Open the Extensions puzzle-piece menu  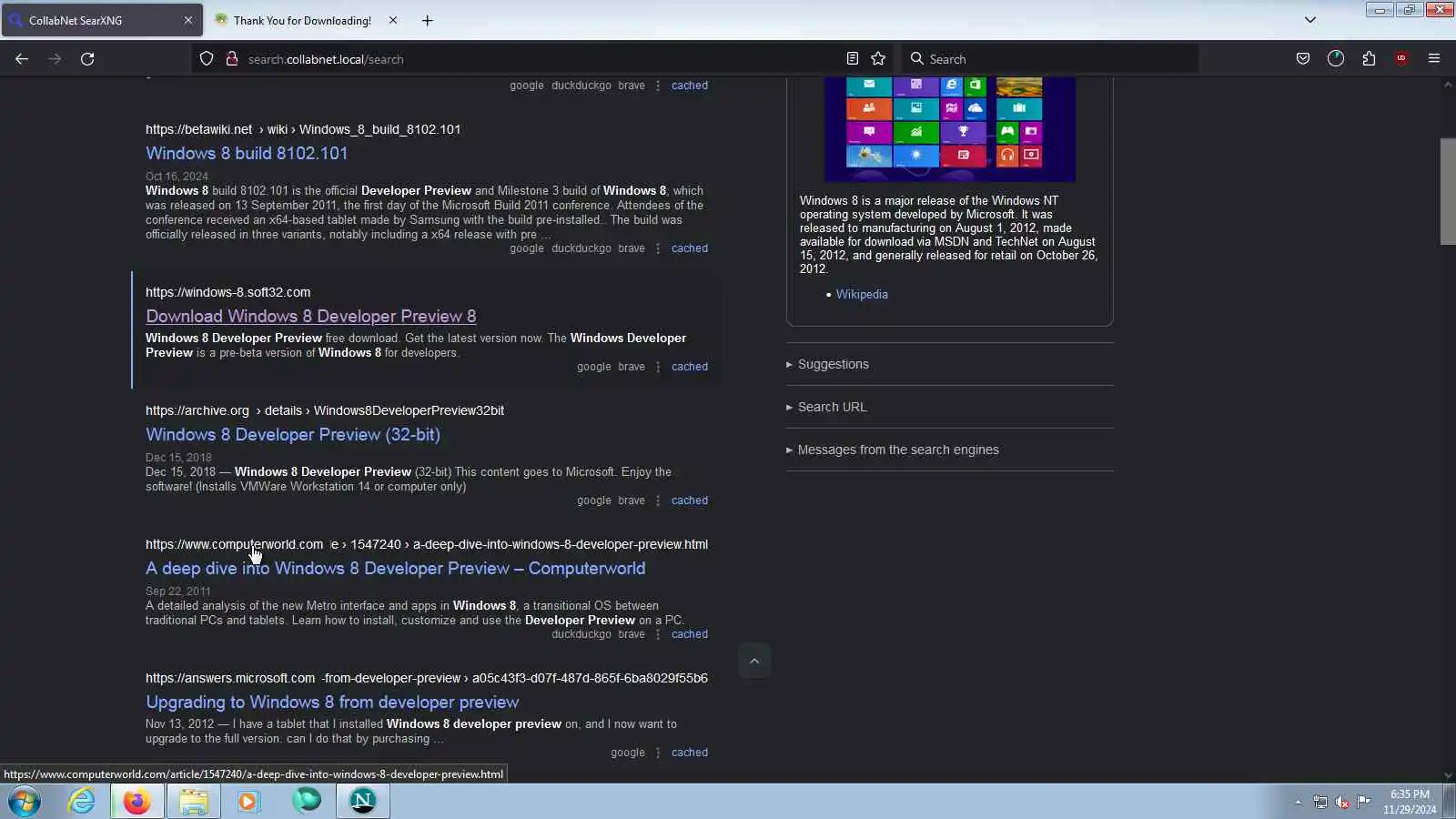[1369, 59]
